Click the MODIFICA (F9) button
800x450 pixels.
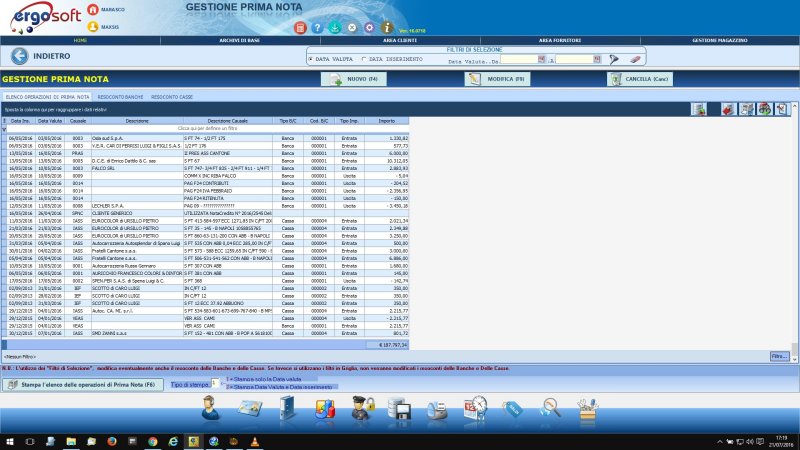(x=497, y=79)
